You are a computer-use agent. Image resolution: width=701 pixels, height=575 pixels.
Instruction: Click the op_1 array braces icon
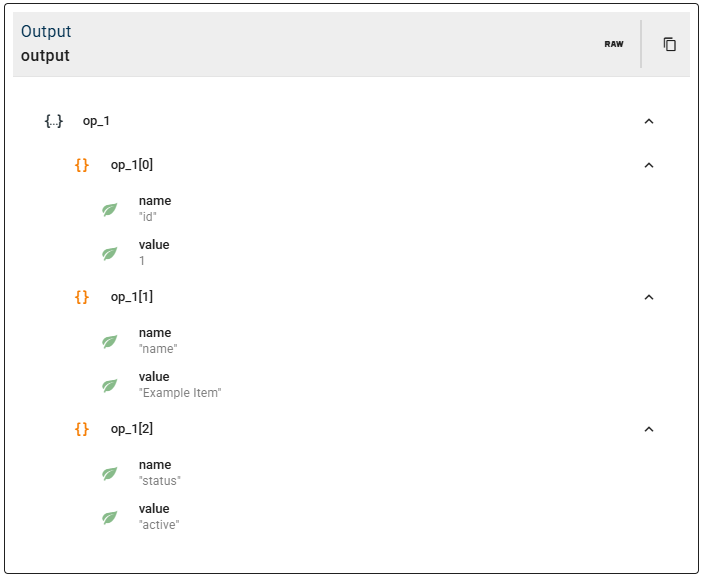(54, 121)
